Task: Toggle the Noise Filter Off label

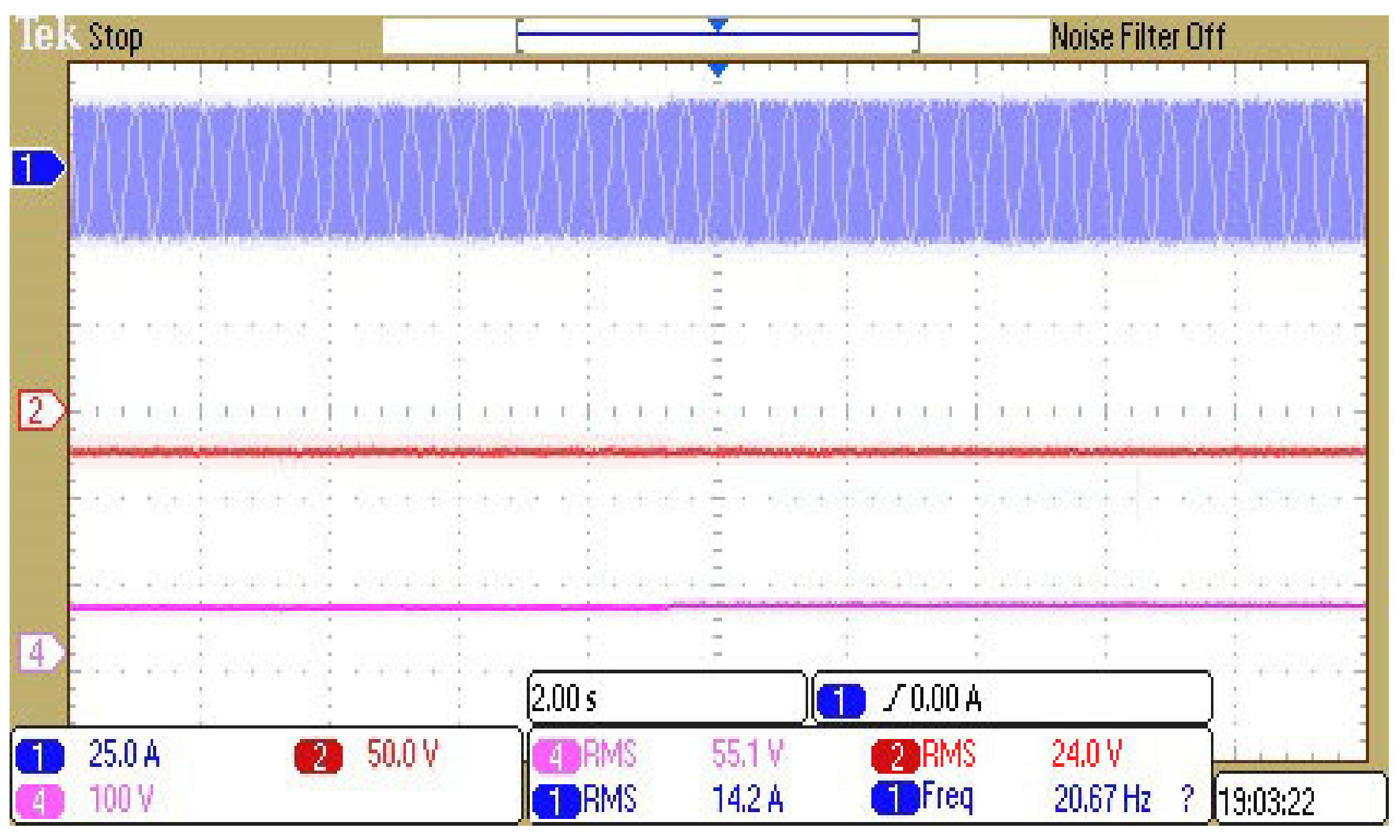Action: pyautogui.click(x=1138, y=37)
